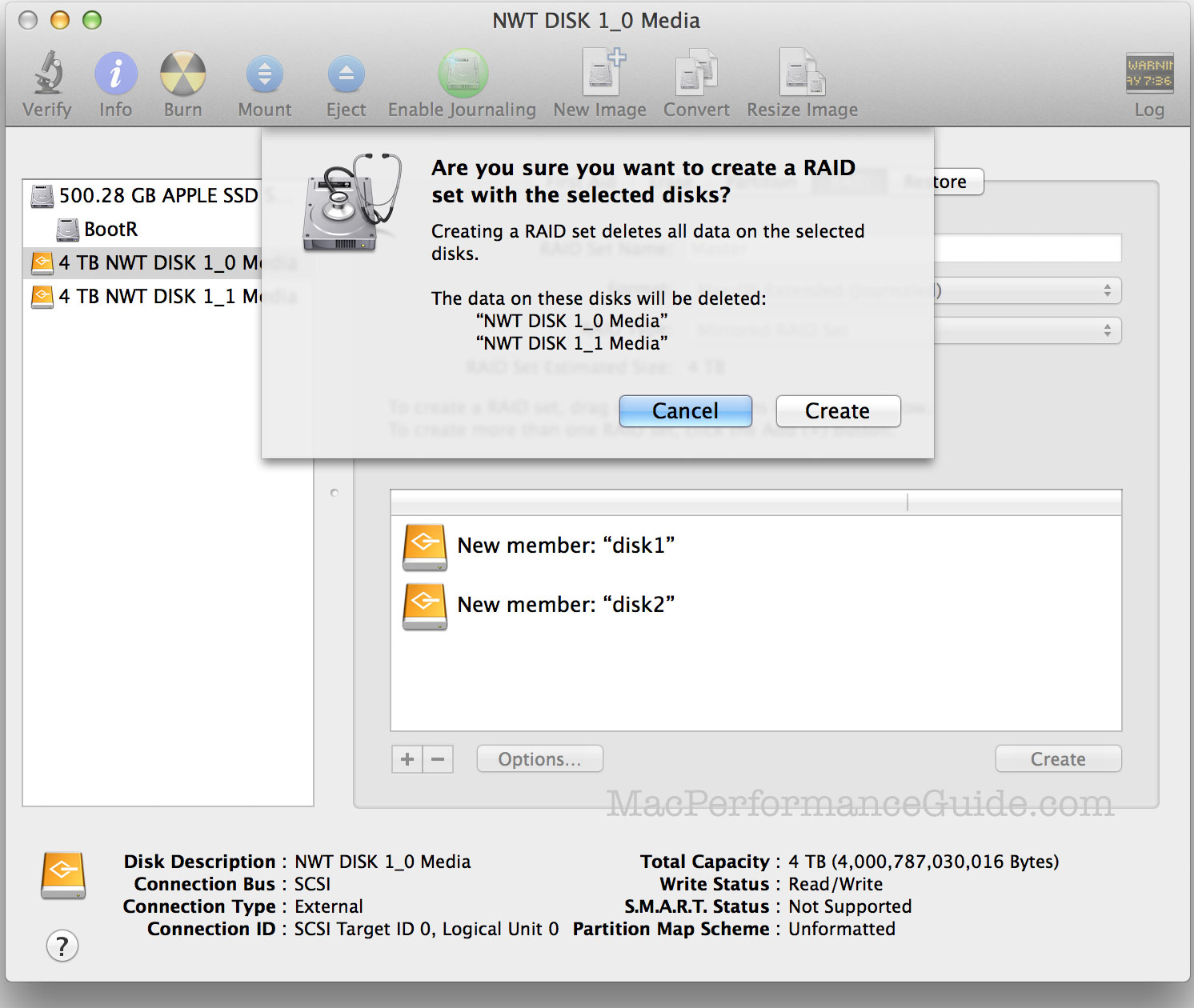This screenshot has width=1194, height=1008.
Task: Click the dialog heading "Are you sure you want…"
Action: [x=643, y=182]
